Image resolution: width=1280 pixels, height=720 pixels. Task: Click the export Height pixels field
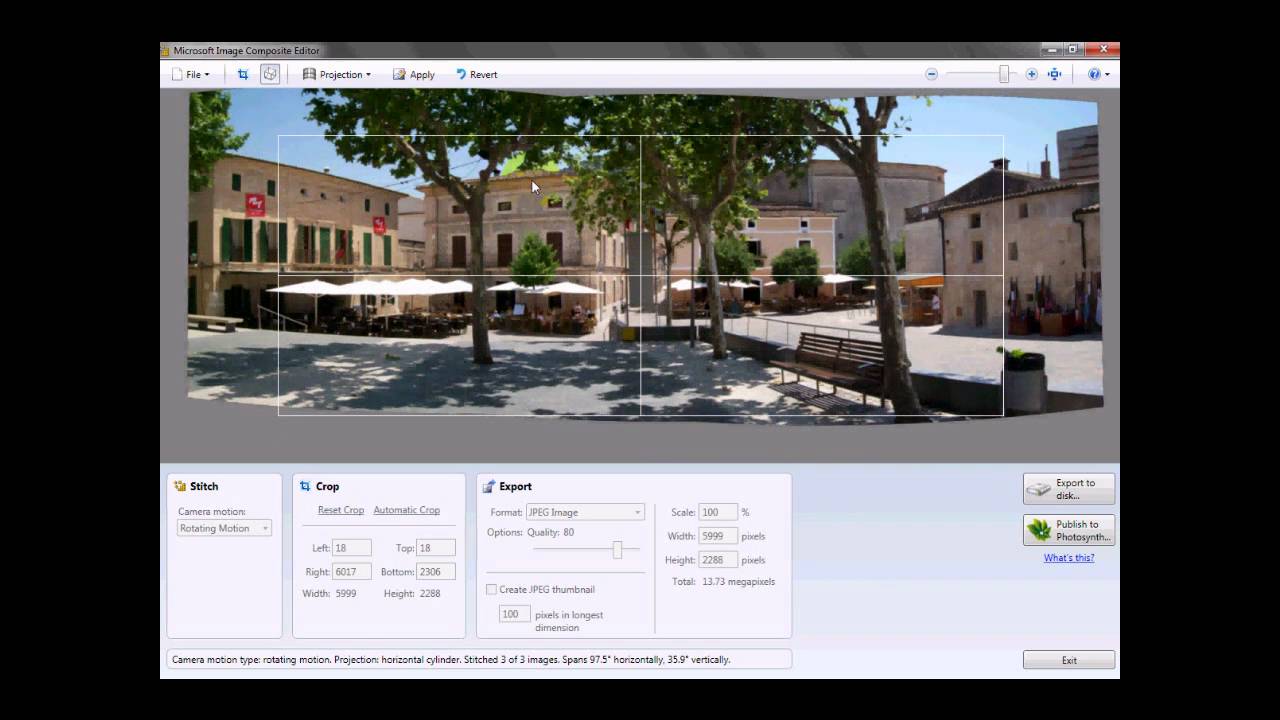[x=718, y=560]
